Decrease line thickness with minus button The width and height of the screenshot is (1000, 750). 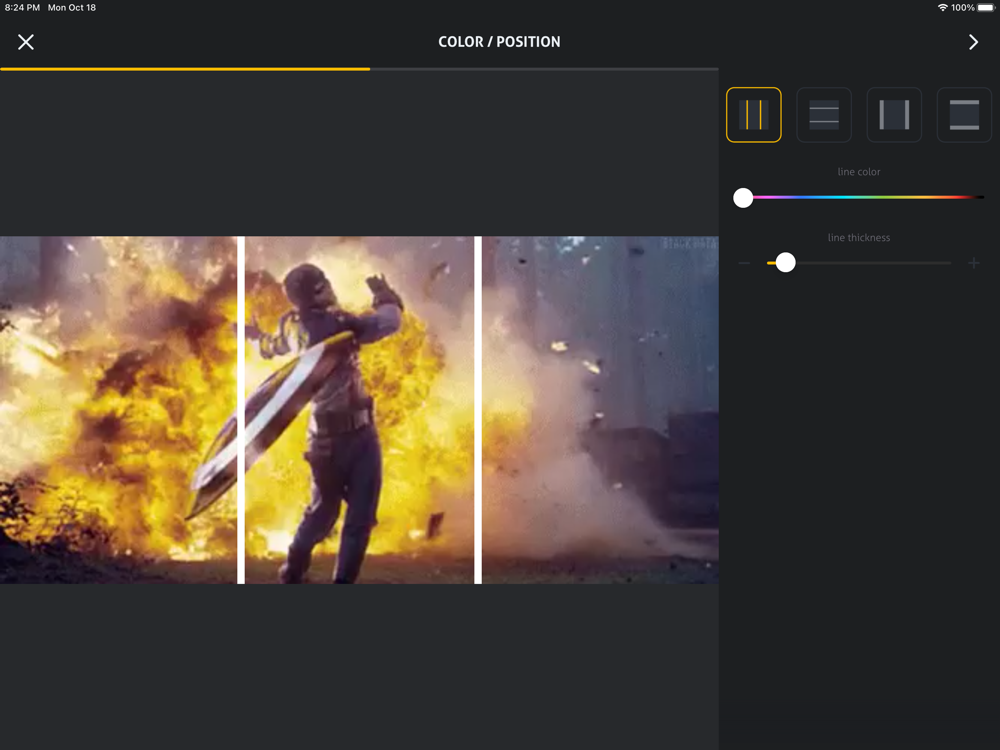[744, 263]
